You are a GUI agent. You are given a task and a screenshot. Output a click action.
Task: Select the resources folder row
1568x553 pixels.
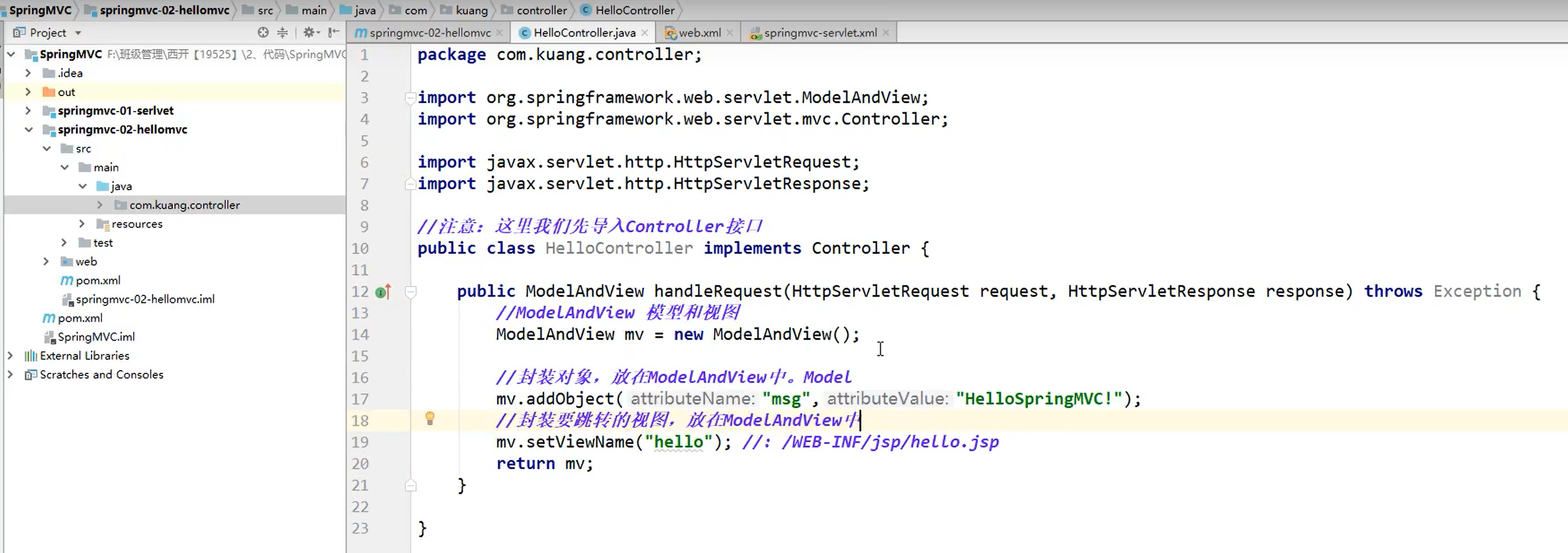175,223
